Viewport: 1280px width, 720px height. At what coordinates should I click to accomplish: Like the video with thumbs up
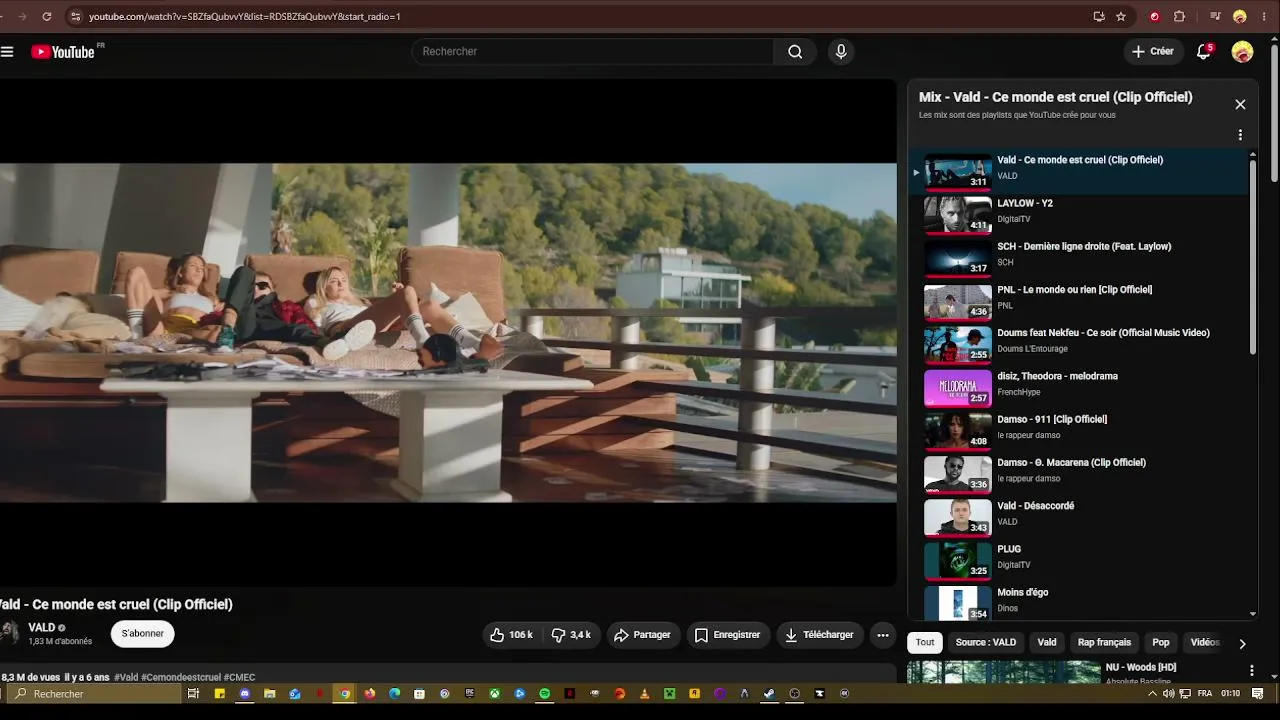point(511,635)
